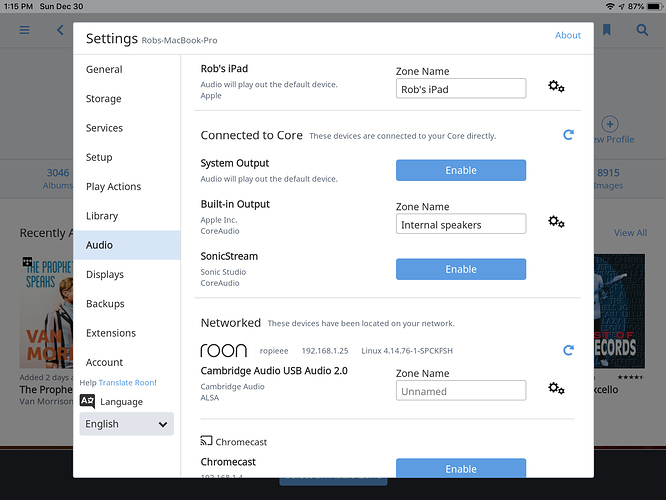The height and width of the screenshot is (500, 666).
Task: Select the Account settings tab
Action: point(127,362)
